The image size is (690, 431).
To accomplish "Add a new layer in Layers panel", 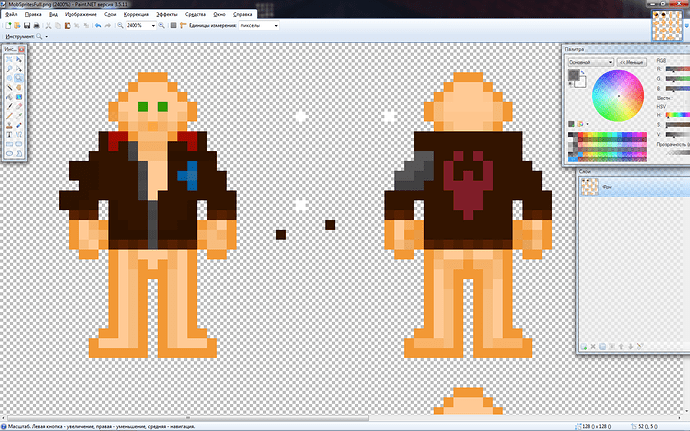I will coord(584,346).
